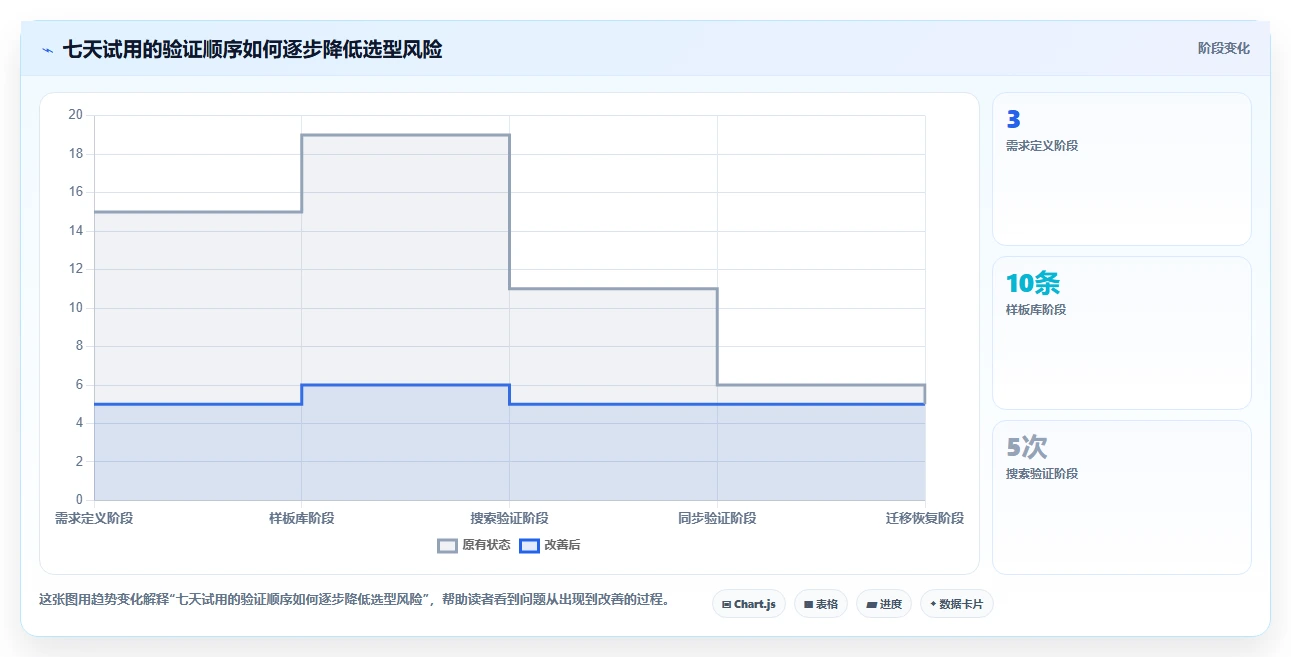Click the blue 改善后 legend swatch
Image resolution: width=1291 pixels, height=657 pixels.
(529, 545)
